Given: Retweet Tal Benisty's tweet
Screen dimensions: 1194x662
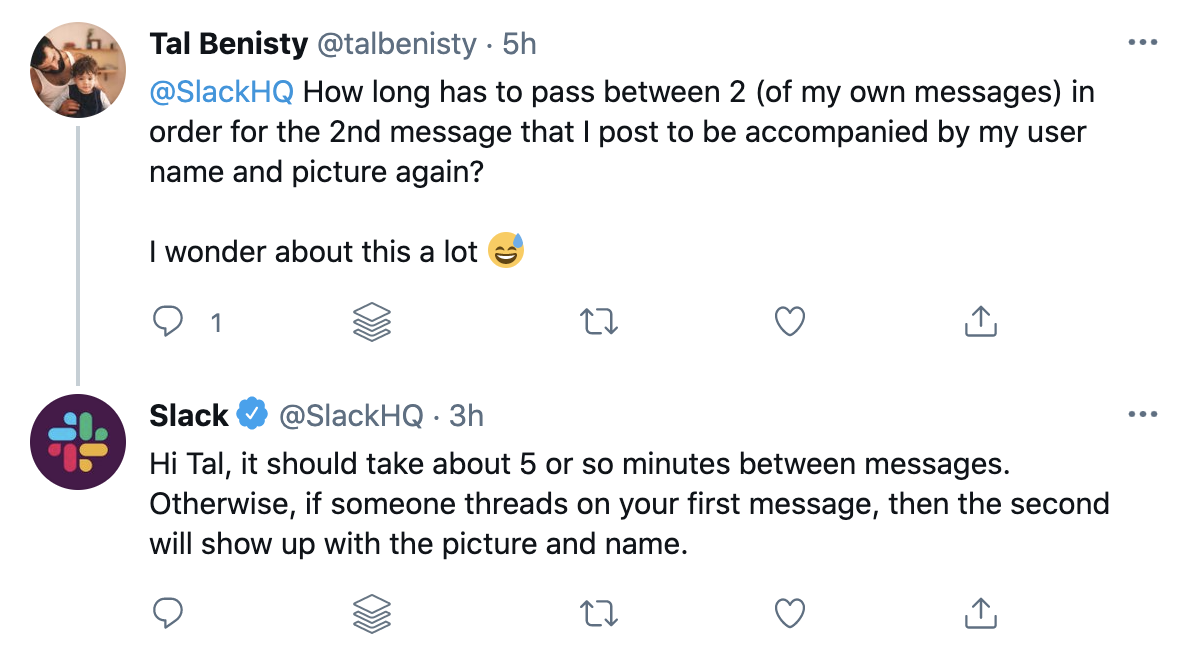Looking at the screenshot, I should 599,321.
